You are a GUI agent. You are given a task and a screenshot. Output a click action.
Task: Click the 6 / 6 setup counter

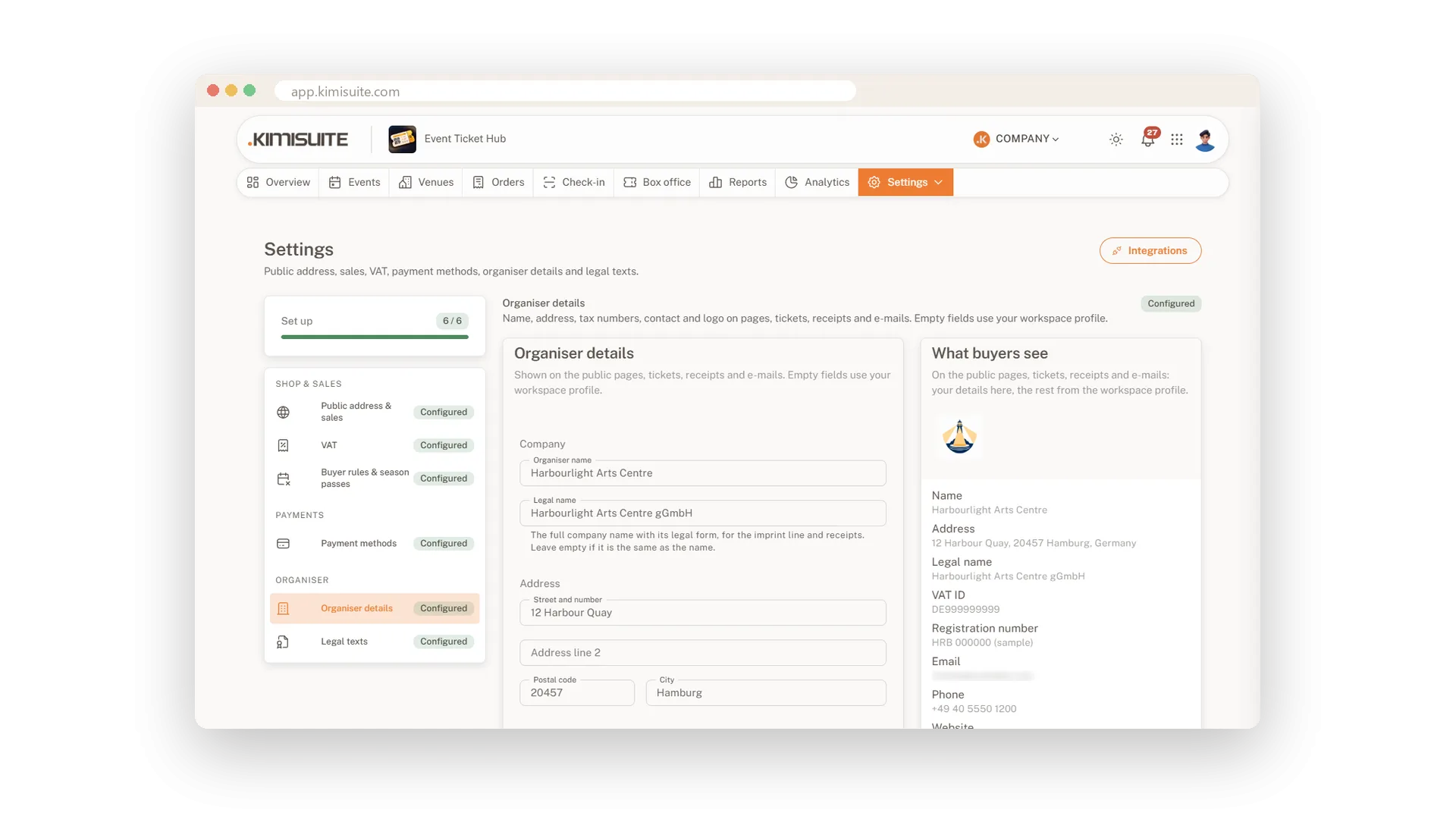(x=452, y=321)
